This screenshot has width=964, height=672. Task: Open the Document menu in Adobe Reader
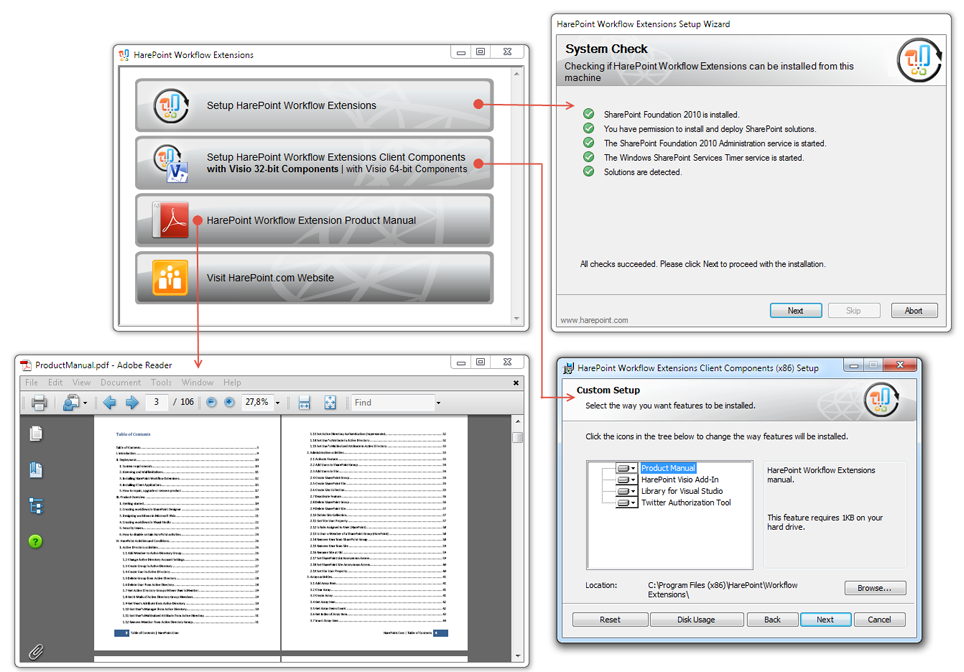click(x=120, y=382)
